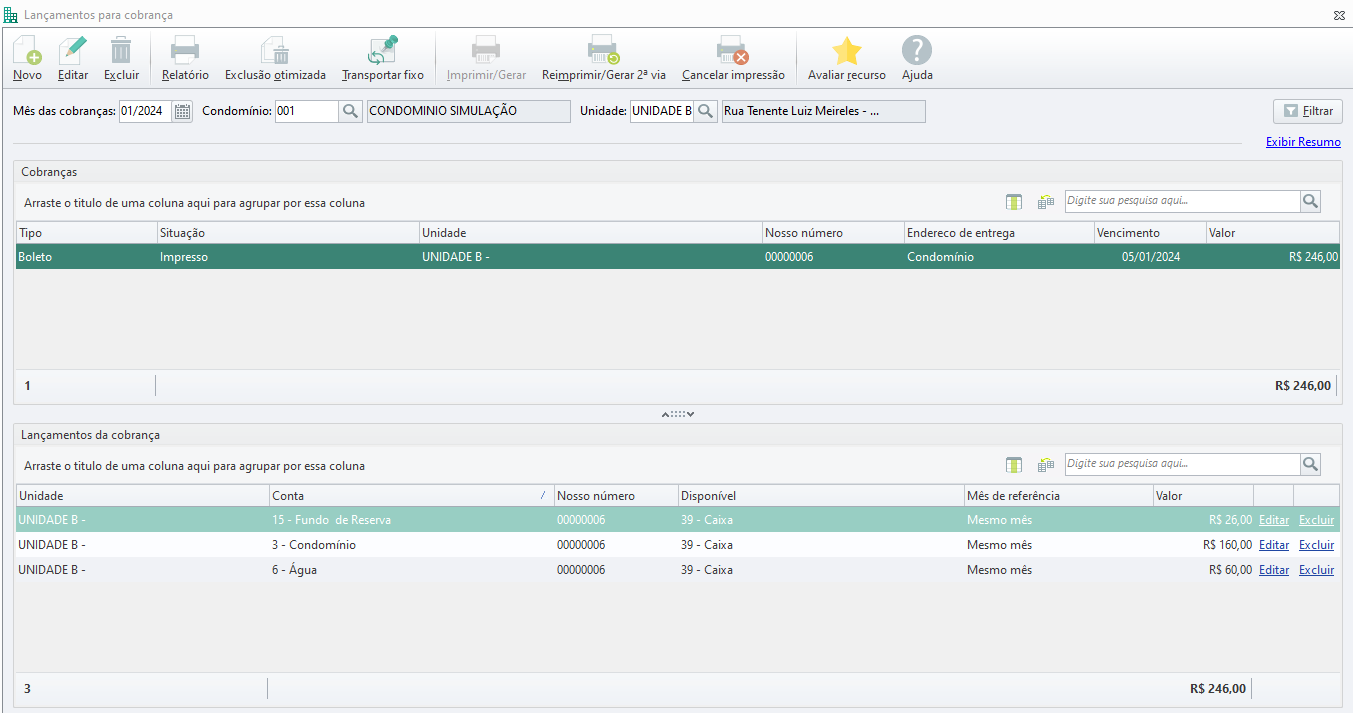Click search magnifier in Lançamentos da cobrança panel
The image size is (1353, 713).
(1310, 464)
